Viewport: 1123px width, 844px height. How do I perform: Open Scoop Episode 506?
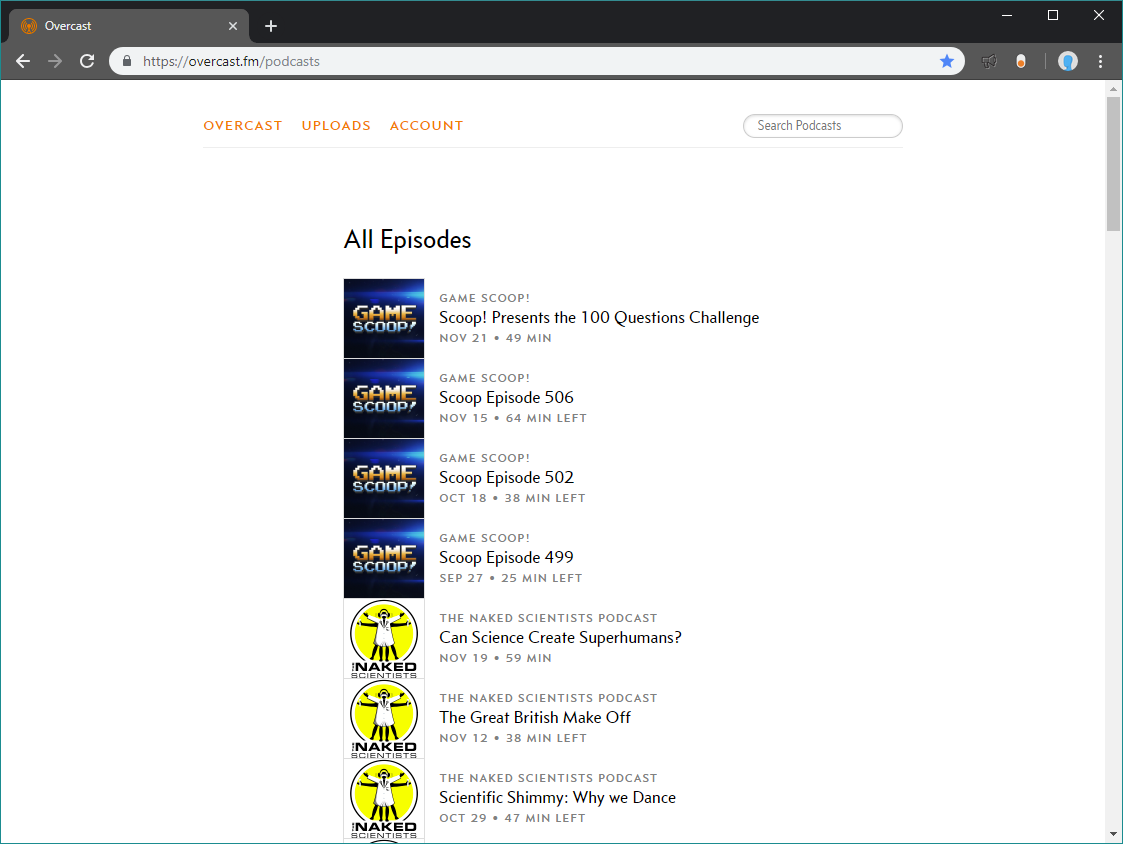click(x=506, y=398)
